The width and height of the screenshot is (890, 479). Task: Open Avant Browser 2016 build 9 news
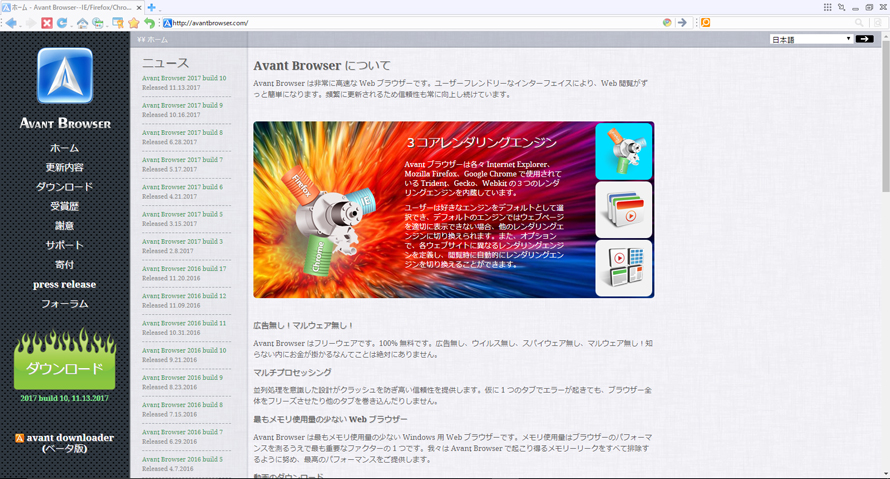(x=182, y=378)
